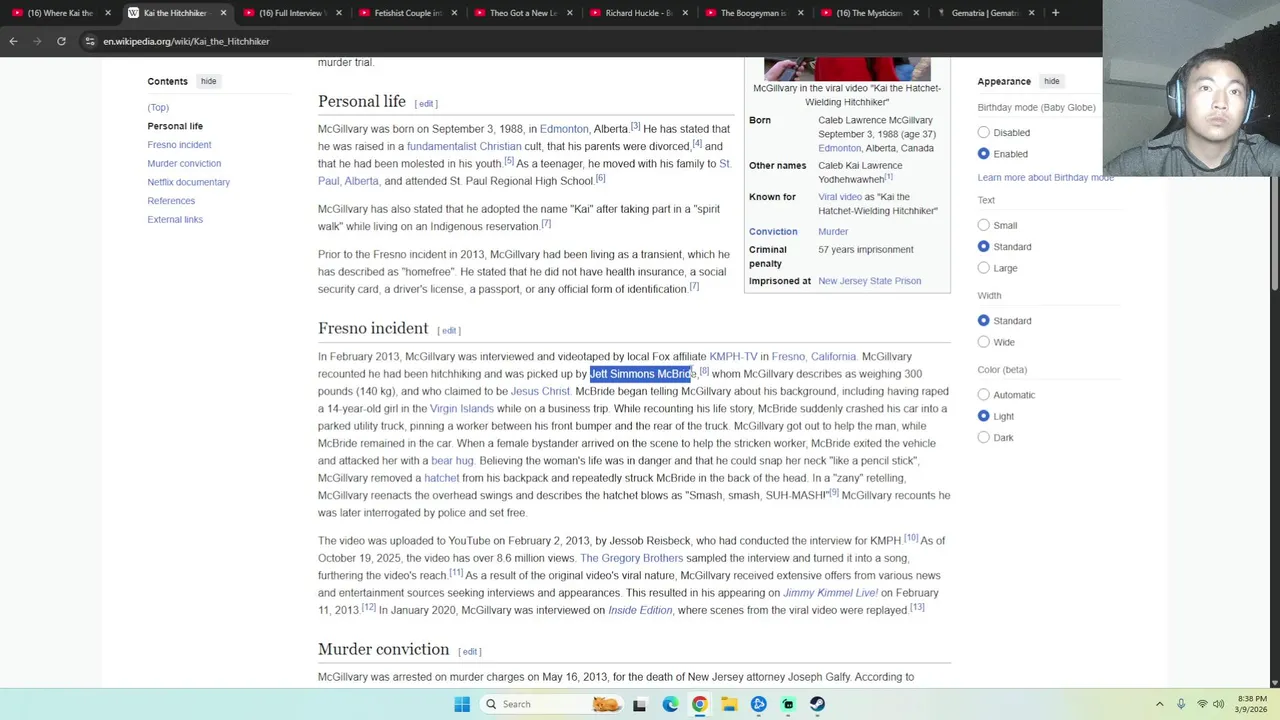The width and height of the screenshot is (1280, 720).
Task: Open the Jesus Christ link
Action: 540,391
